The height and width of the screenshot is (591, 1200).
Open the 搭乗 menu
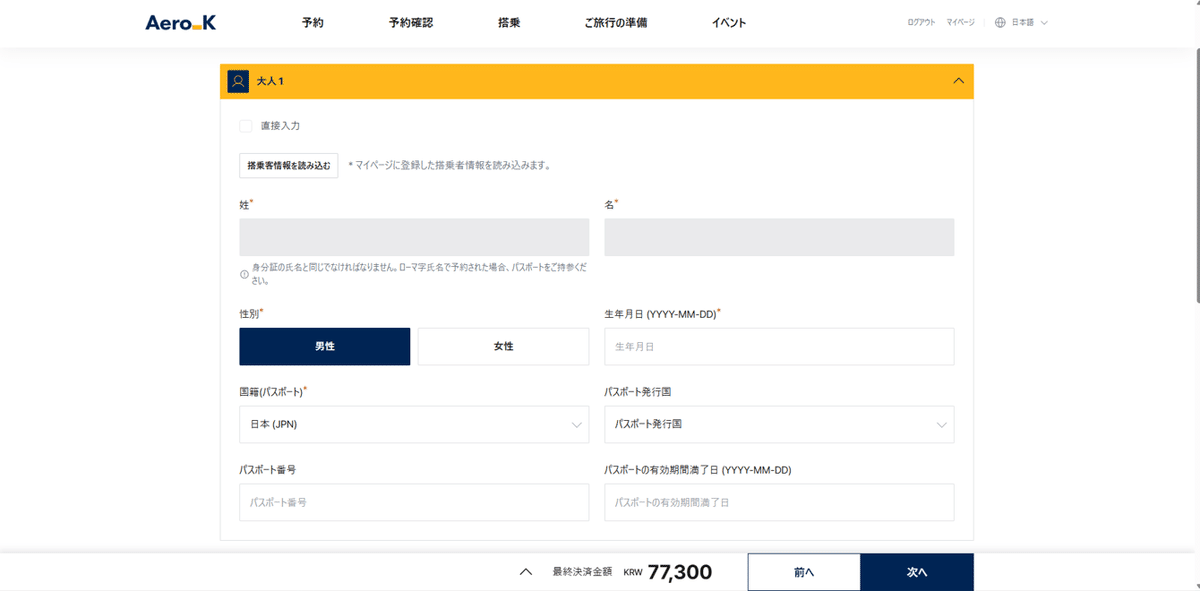pyautogui.click(x=509, y=22)
